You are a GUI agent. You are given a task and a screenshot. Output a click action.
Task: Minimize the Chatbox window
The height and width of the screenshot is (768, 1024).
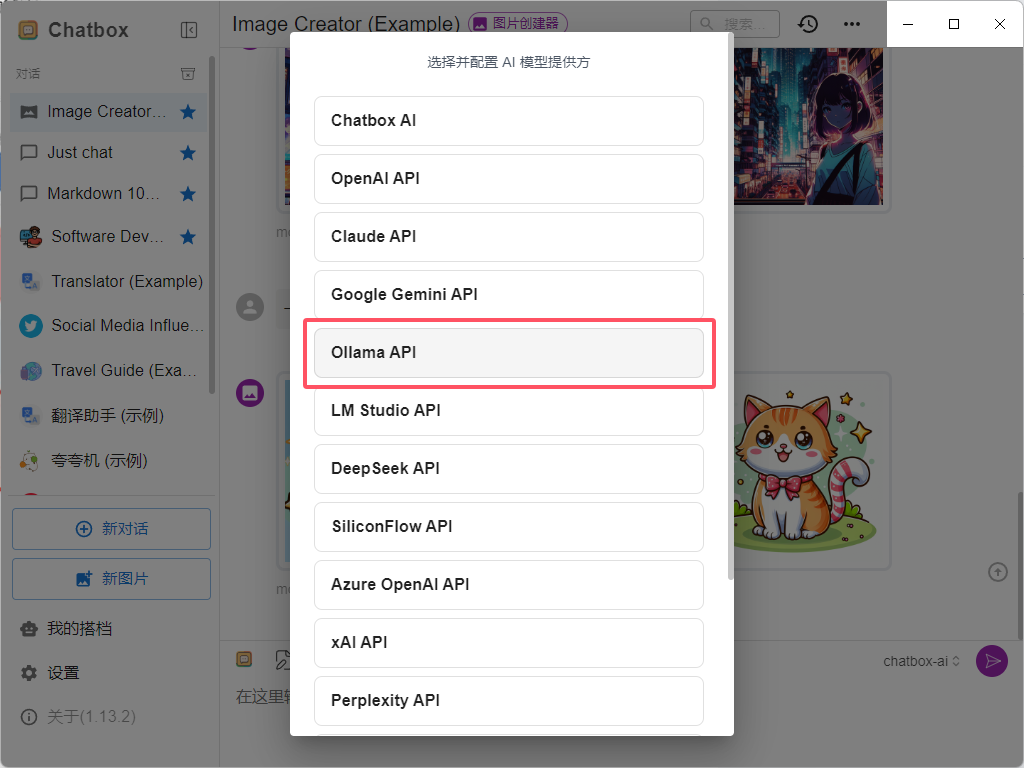tap(908, 24)
